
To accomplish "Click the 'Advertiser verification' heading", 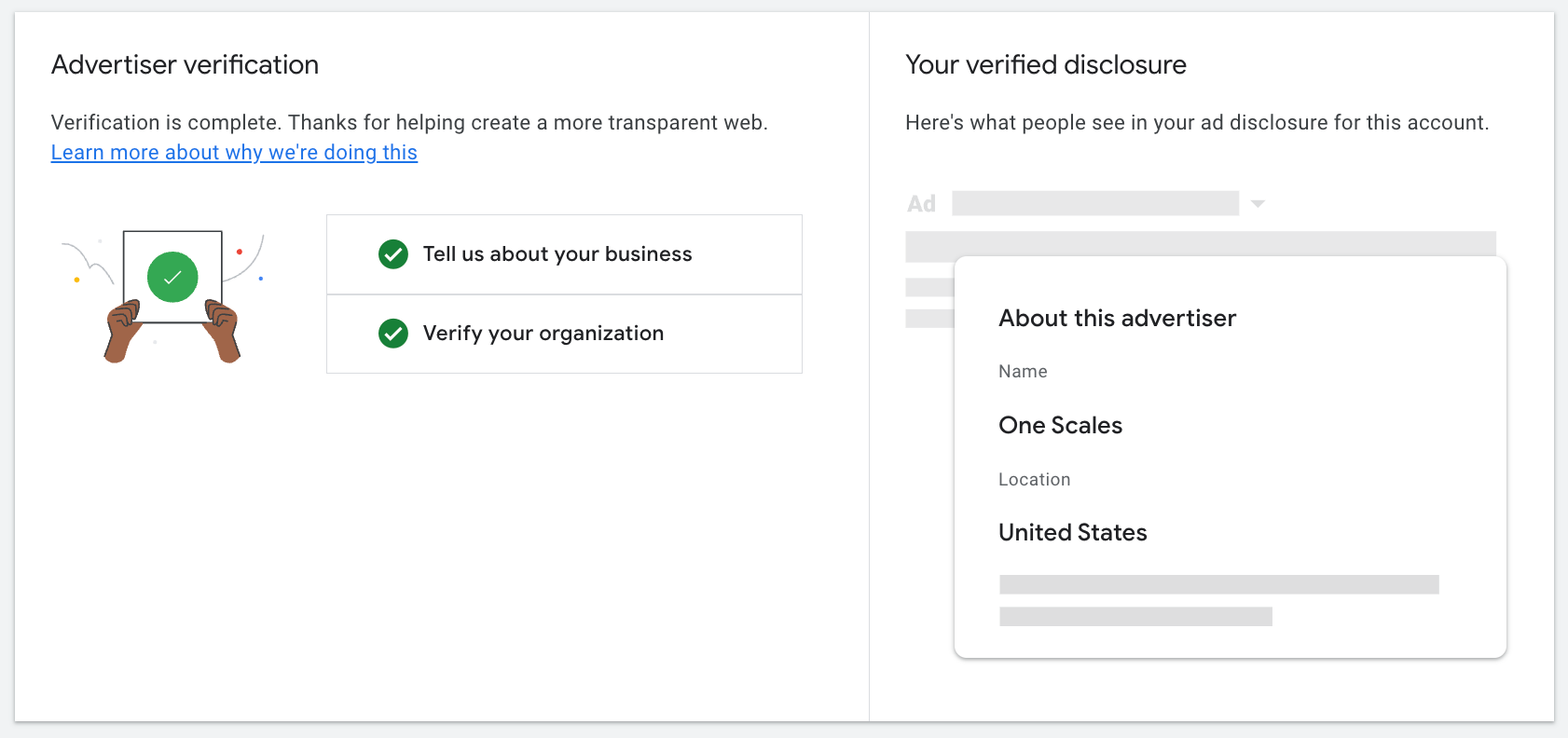I will pyautogui.click(x=185, y=65).
